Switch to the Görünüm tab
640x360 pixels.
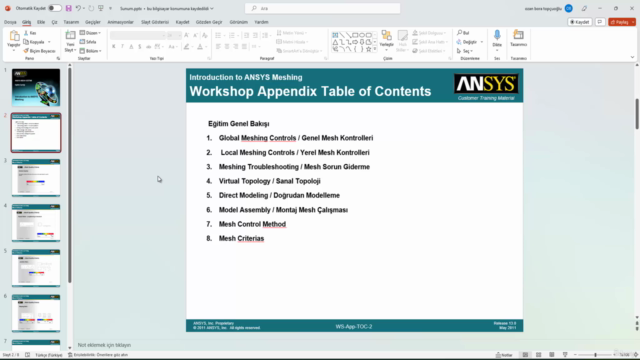point(238,22)
